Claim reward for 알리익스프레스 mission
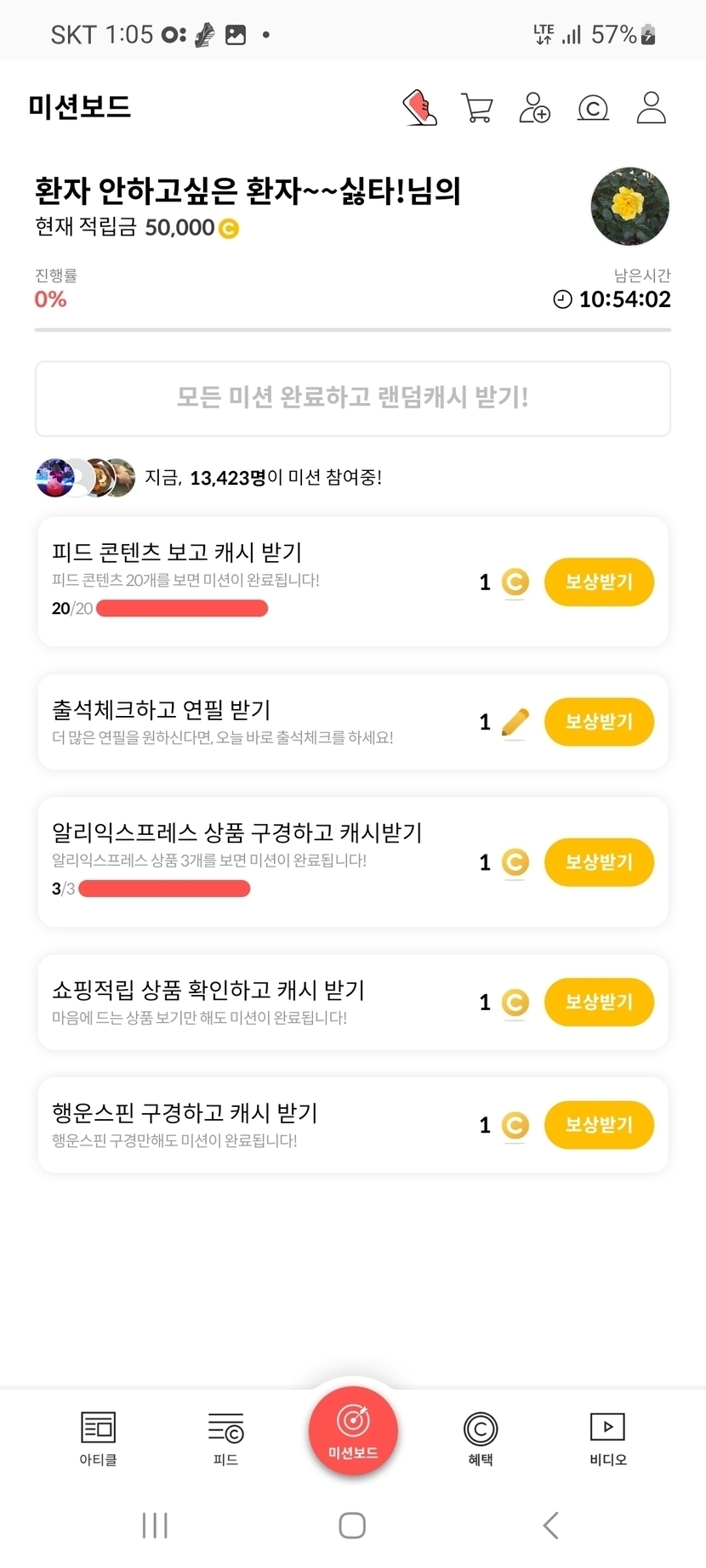The height and width of the screenshot is (1568, 706). [599, 862]
